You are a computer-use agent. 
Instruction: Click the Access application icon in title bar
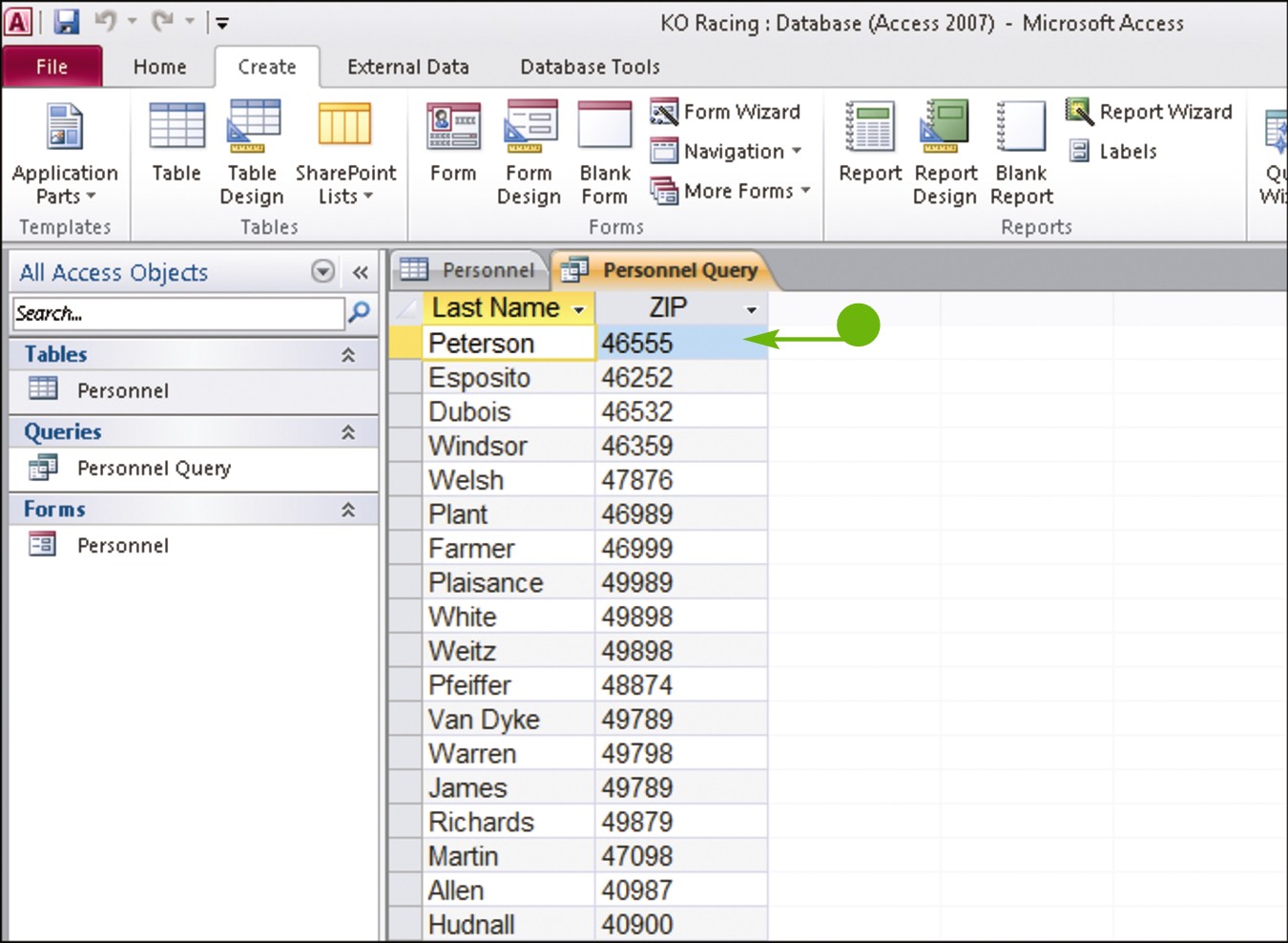[x=19, y=21]
